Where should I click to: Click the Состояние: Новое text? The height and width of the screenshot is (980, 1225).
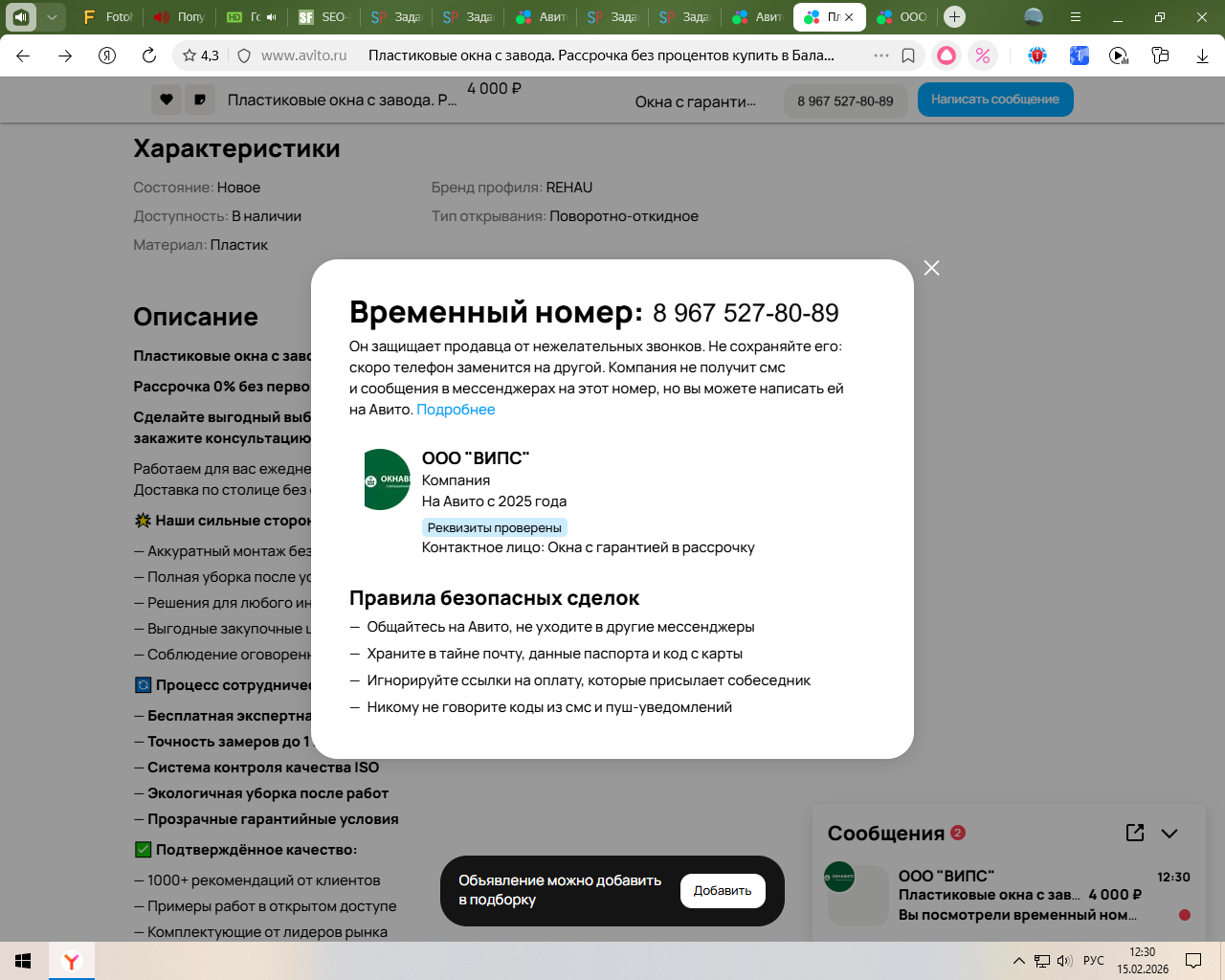click(197, 188)
